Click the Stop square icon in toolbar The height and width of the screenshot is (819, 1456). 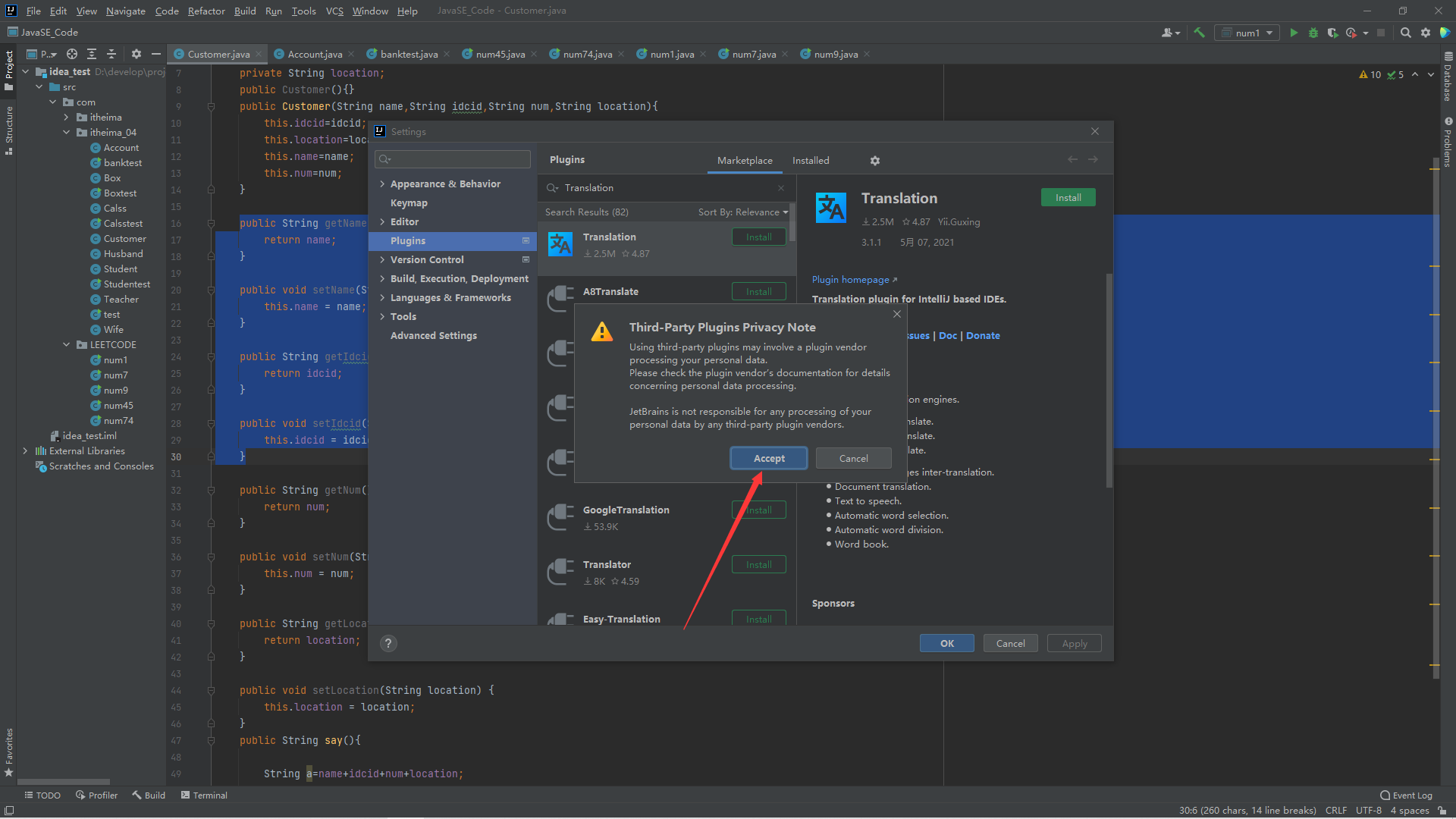pyautogui.click(x=1381, y=33)
